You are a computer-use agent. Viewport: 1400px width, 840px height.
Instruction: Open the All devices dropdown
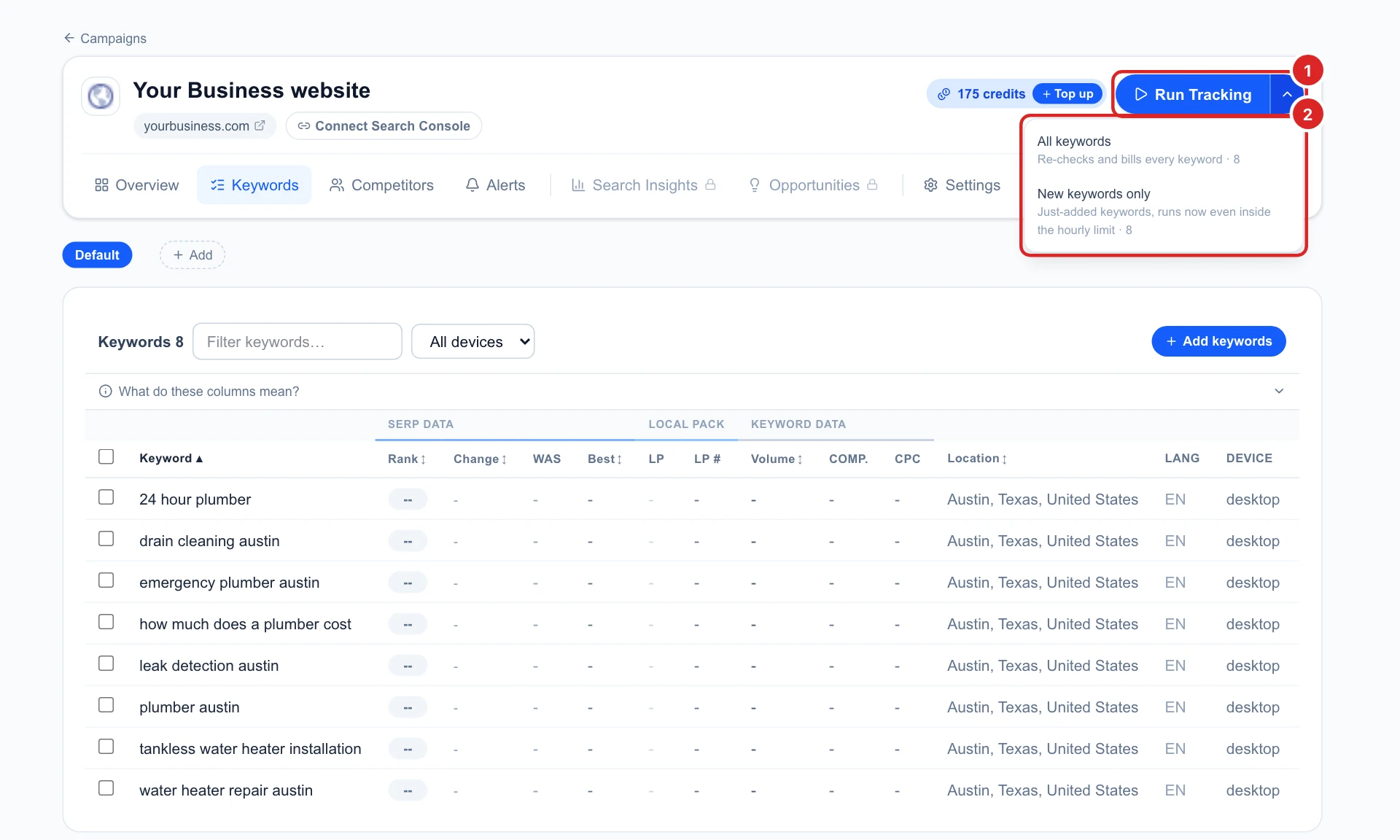(x=473, y=341)
